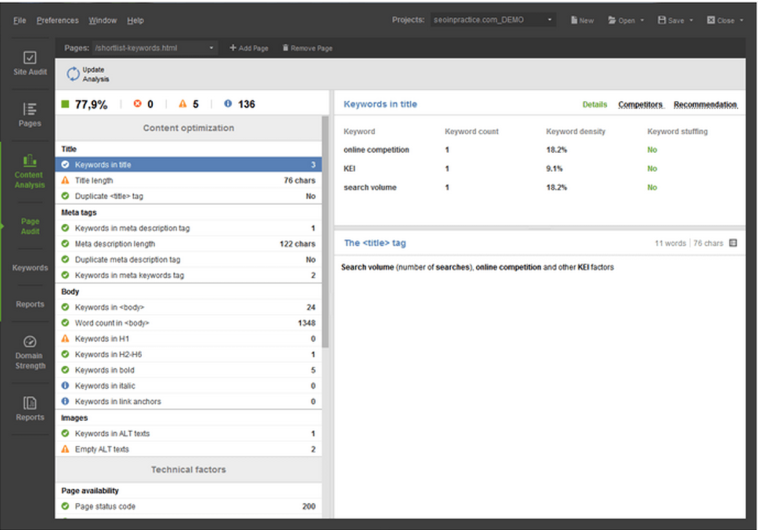Open the bottom Reports document icon
Screen dimensions: 760x530
(30, 403)
